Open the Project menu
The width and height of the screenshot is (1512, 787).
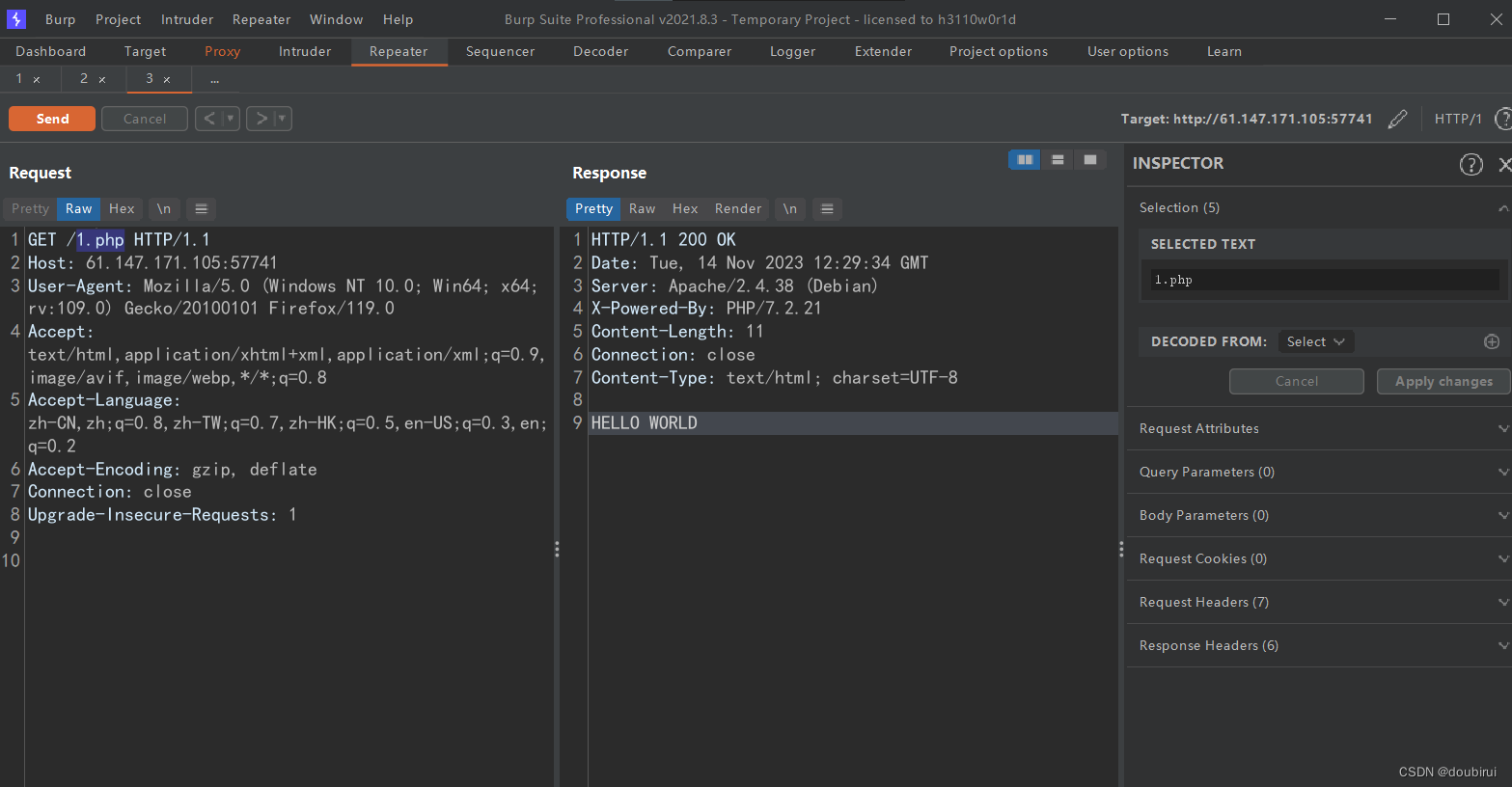(118, 19)
